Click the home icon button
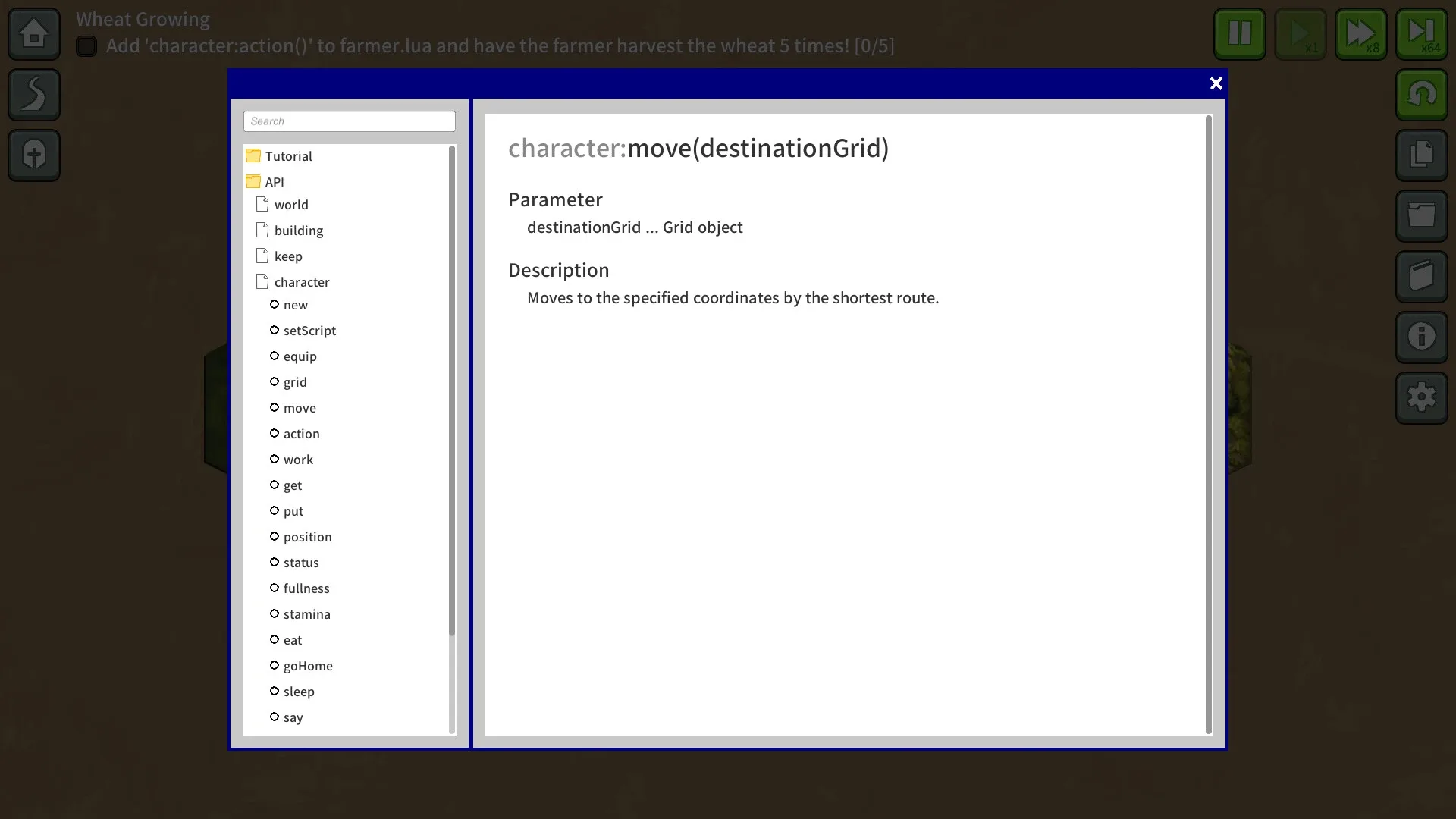The image size is (1456, 819). (33, 33)
